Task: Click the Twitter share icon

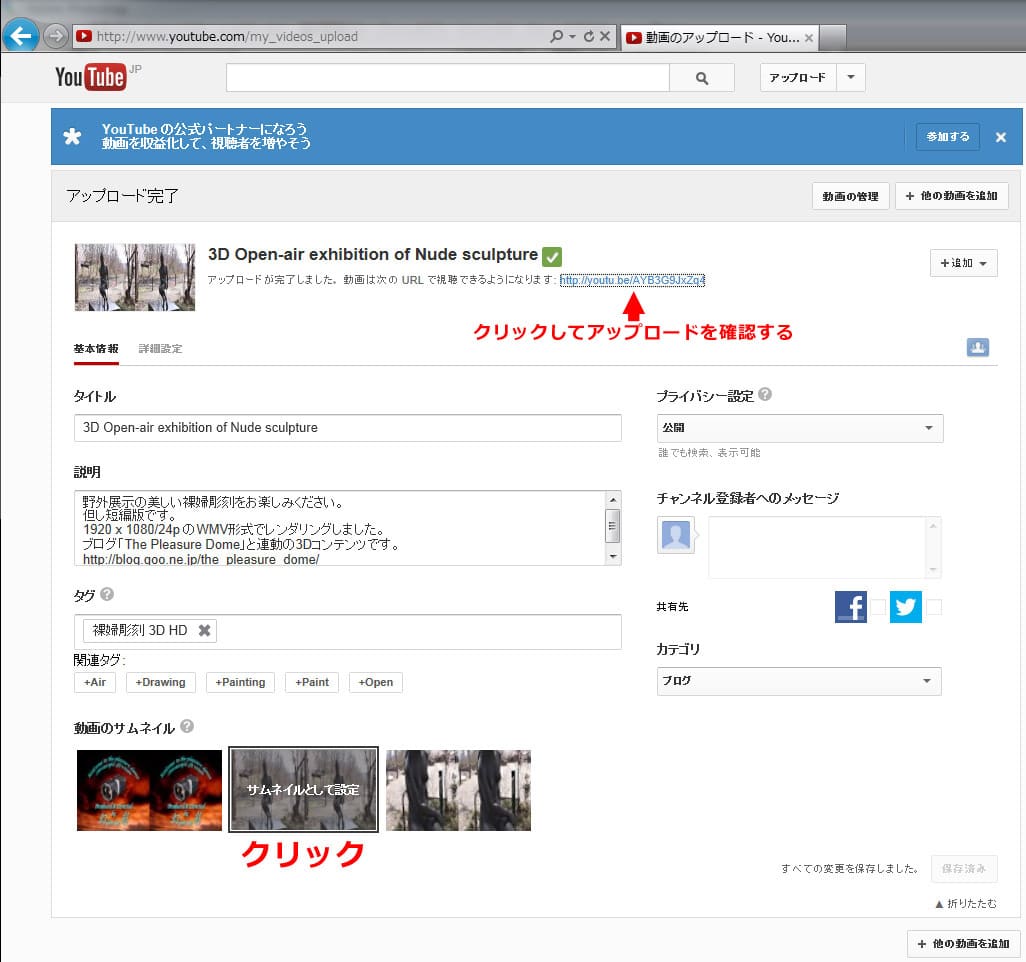Action: click(x=905, y=606)
